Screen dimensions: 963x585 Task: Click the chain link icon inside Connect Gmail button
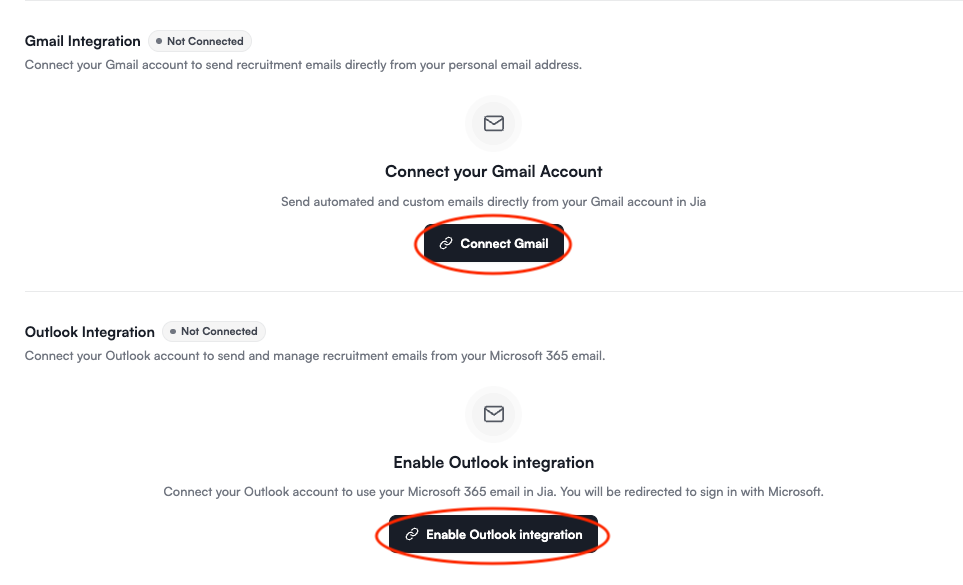click(x=448, y=243)
